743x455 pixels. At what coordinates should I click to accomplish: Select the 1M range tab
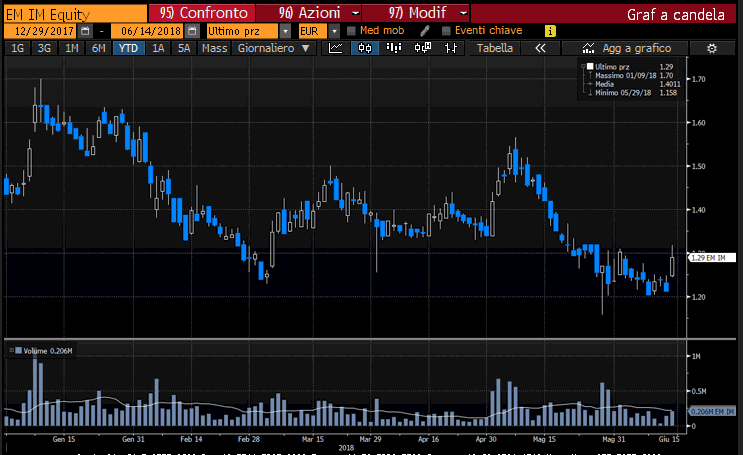(72, 48)
